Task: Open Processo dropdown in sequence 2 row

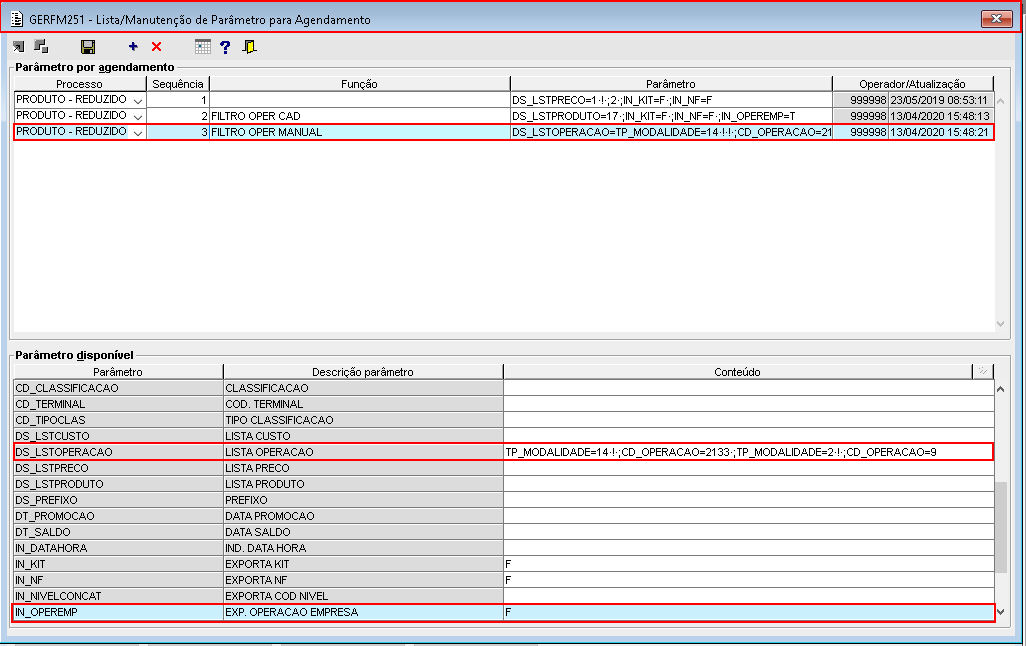Action: pos(138,116)
